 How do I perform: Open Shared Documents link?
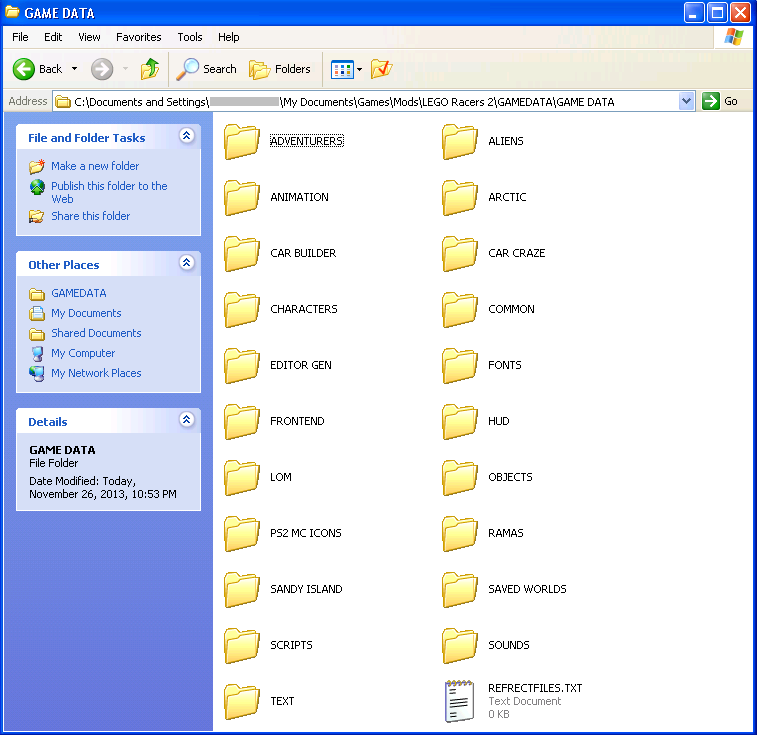point(96,333)
